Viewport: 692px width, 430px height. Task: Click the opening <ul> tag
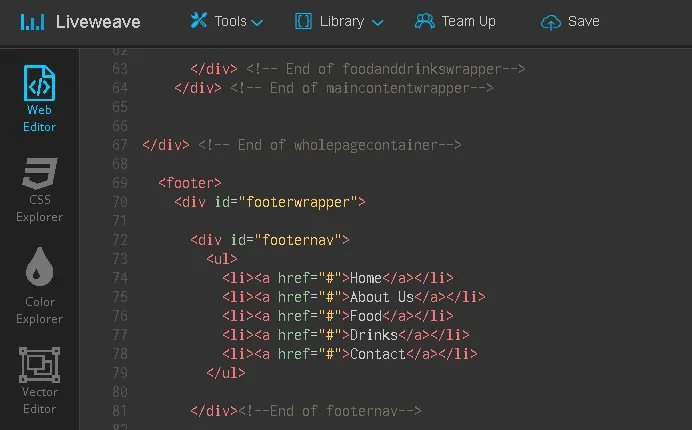tap(222, 259)
